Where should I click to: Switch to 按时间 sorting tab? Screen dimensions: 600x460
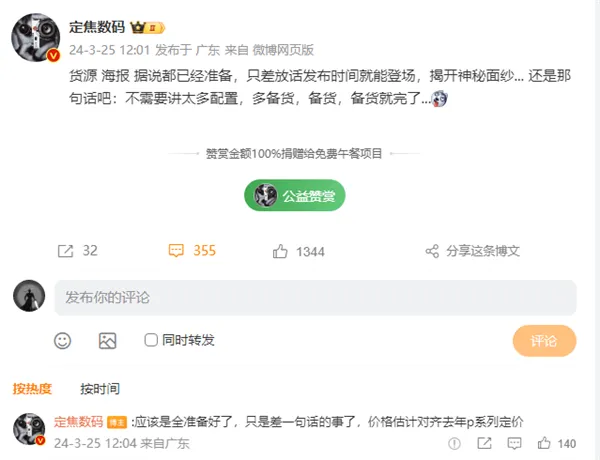click(100, 389)
